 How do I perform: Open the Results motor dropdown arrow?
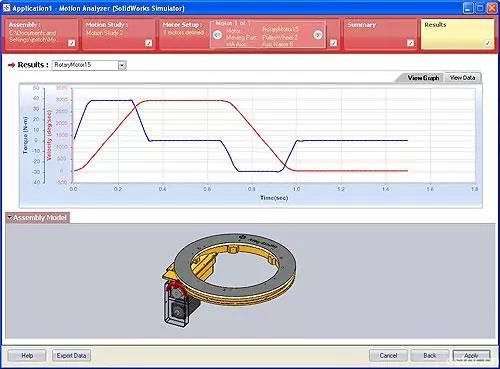tap(122, 65)
